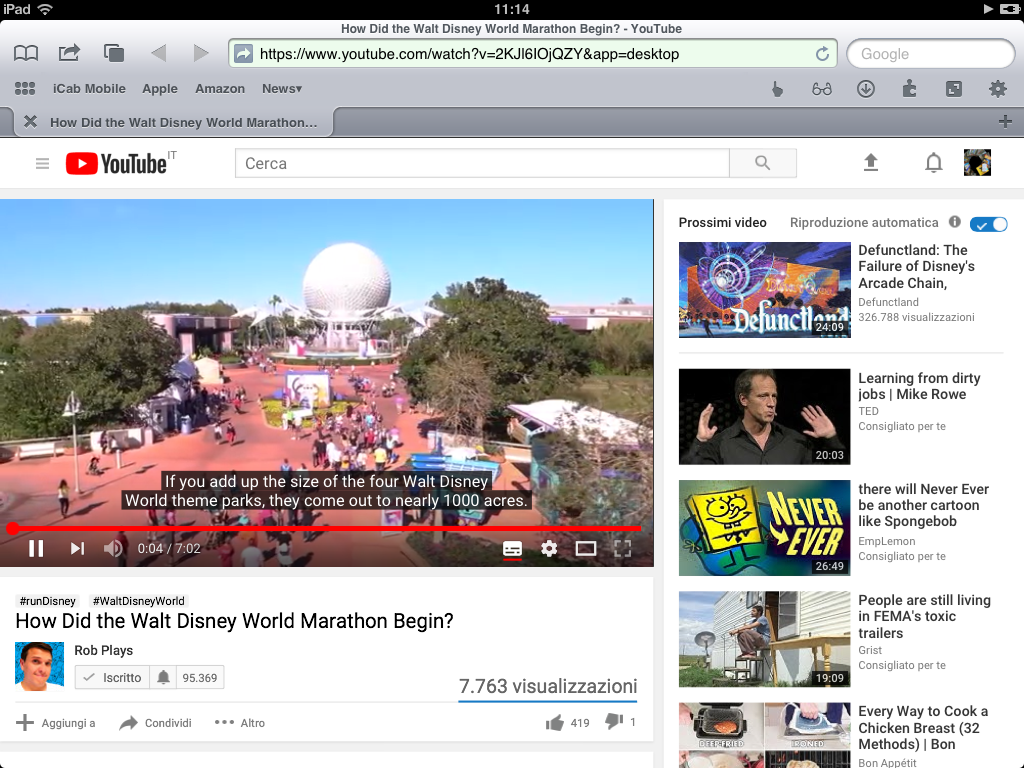
Task: Open the Mike Rowe TED thumbnail
Action: click(x=764, y=417)
